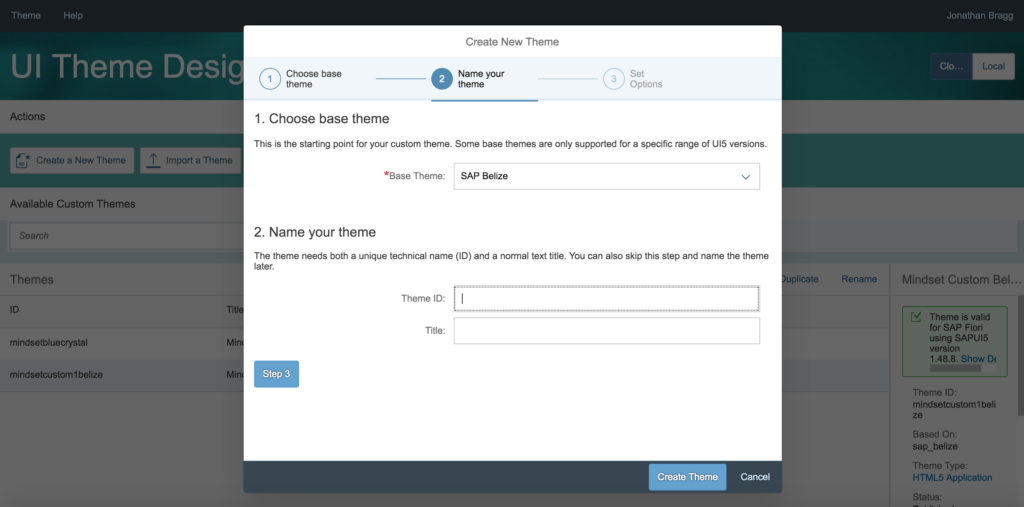Focus the Theme ID input field
1024x507 pixels.
pyautogui.click(x=607, y=299)
